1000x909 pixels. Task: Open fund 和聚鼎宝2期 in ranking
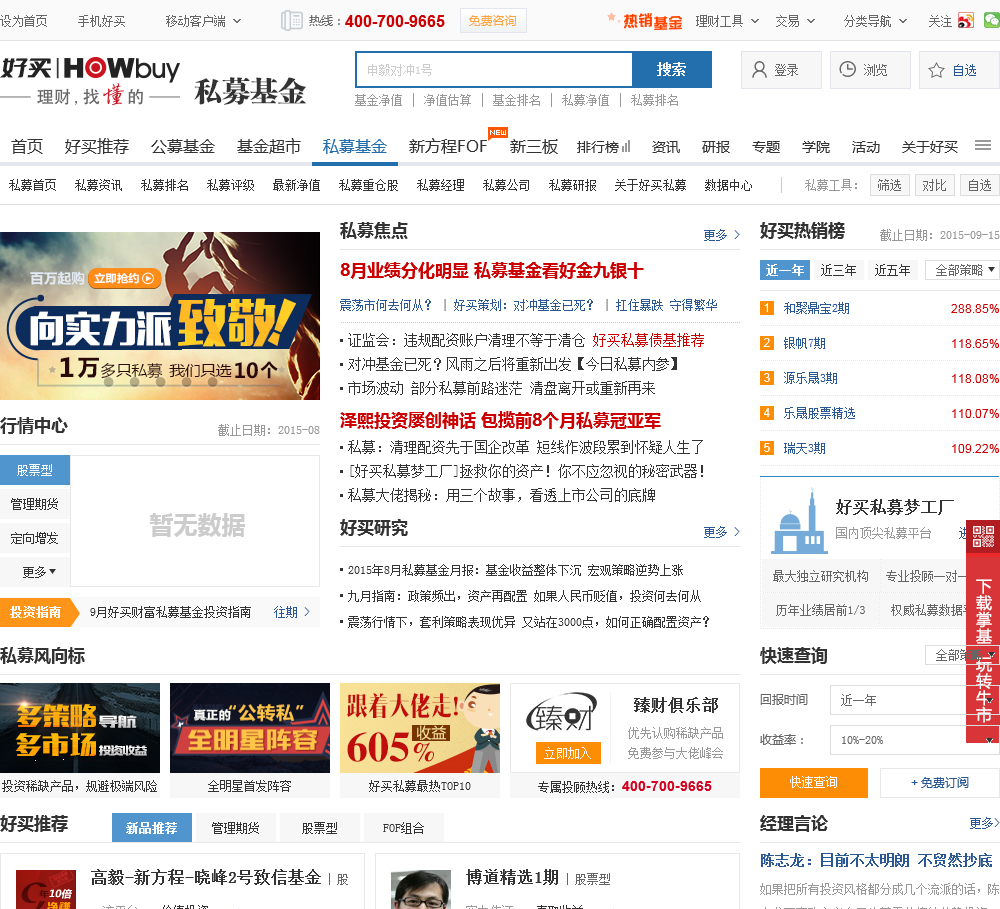point(816,308)
